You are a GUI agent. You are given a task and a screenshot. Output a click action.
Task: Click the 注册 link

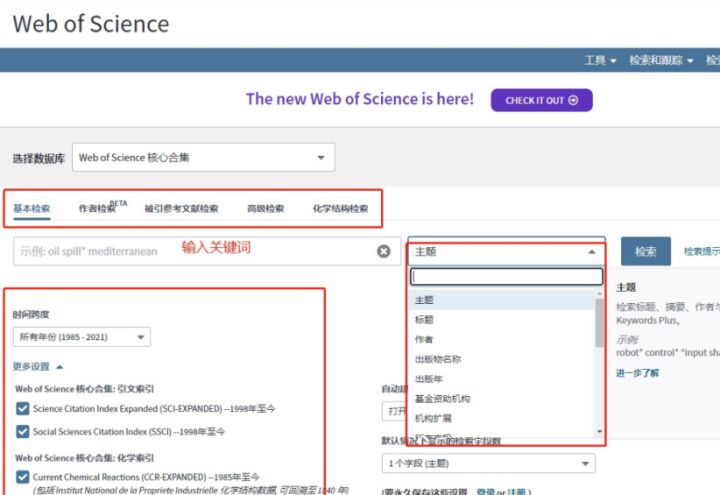click(x=517, y=492)
